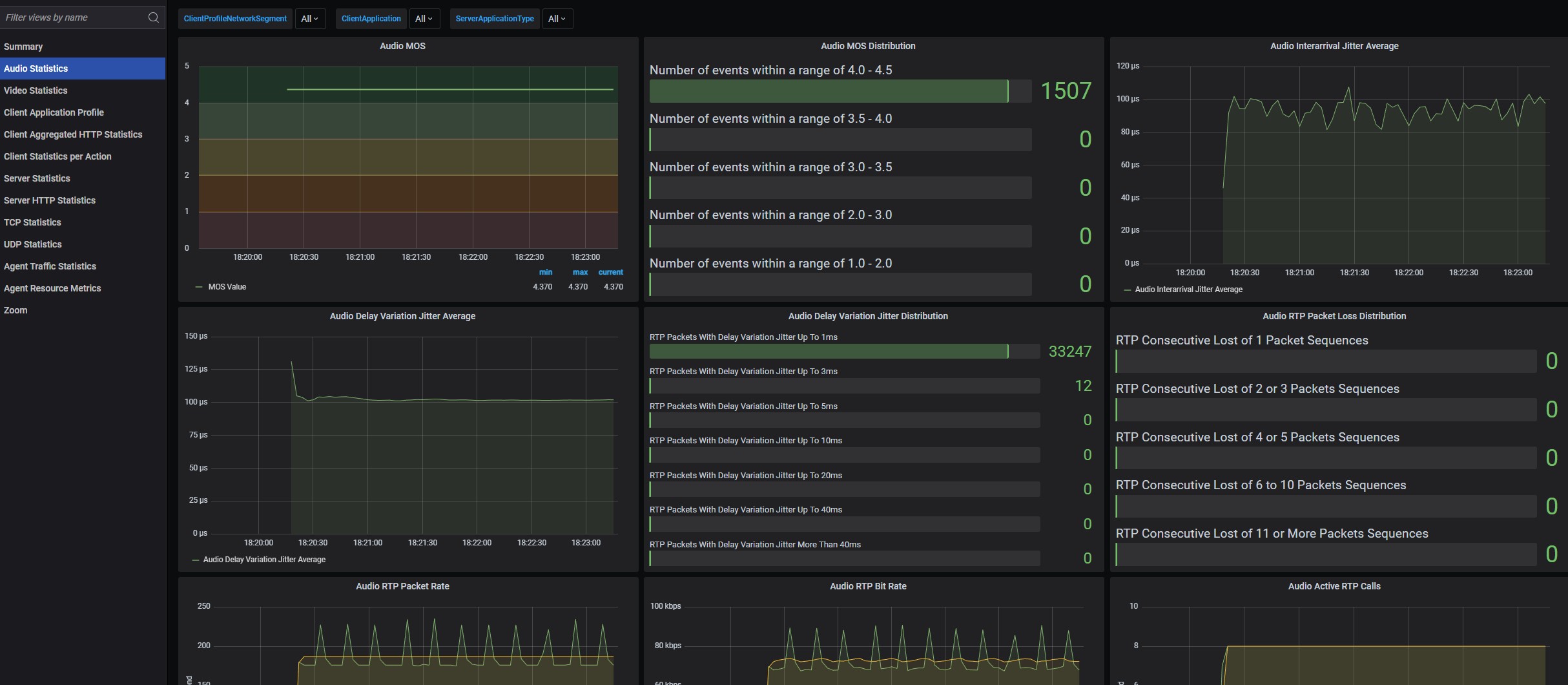Open ServerApplicationType All dropdown
The width and height of the screenshot is (1568, 685).
[x=557, y=19]
